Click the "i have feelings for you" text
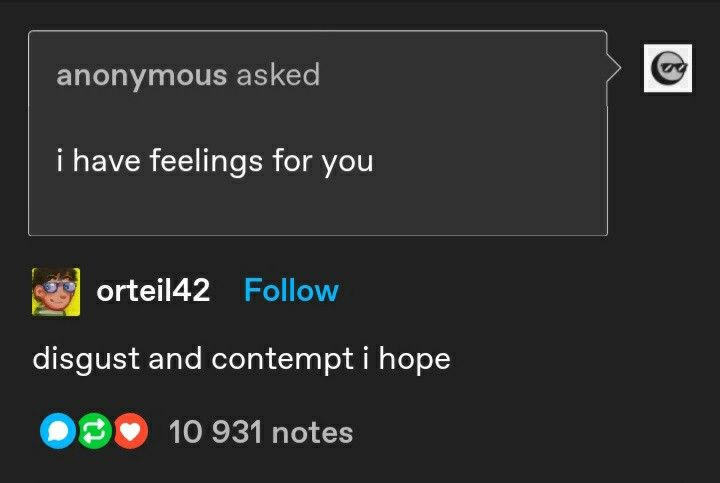Image resolution: width=720 pixels, height=483 pixels. [215, 162]
